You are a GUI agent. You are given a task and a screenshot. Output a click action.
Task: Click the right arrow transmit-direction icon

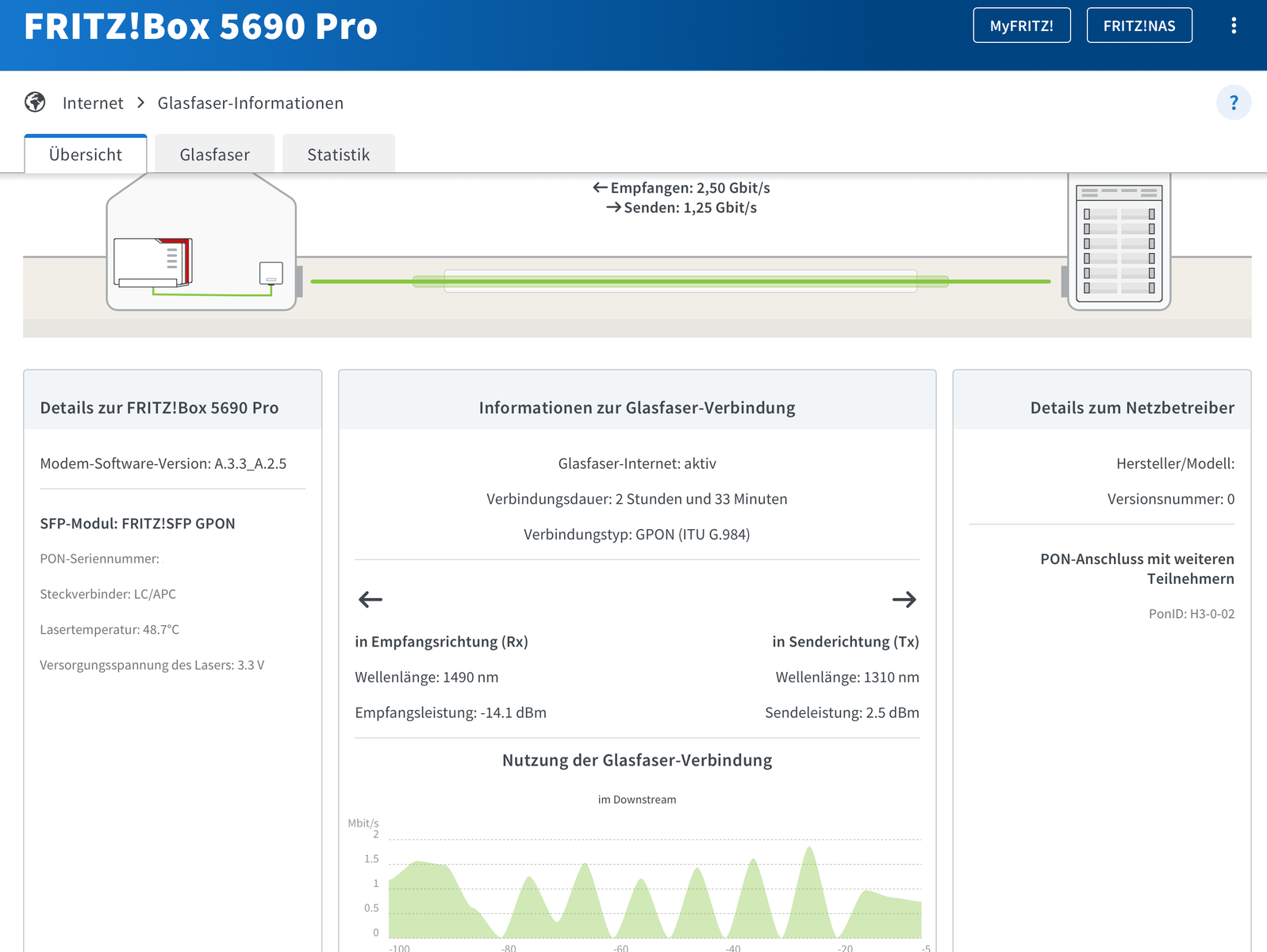click(904, 600)
